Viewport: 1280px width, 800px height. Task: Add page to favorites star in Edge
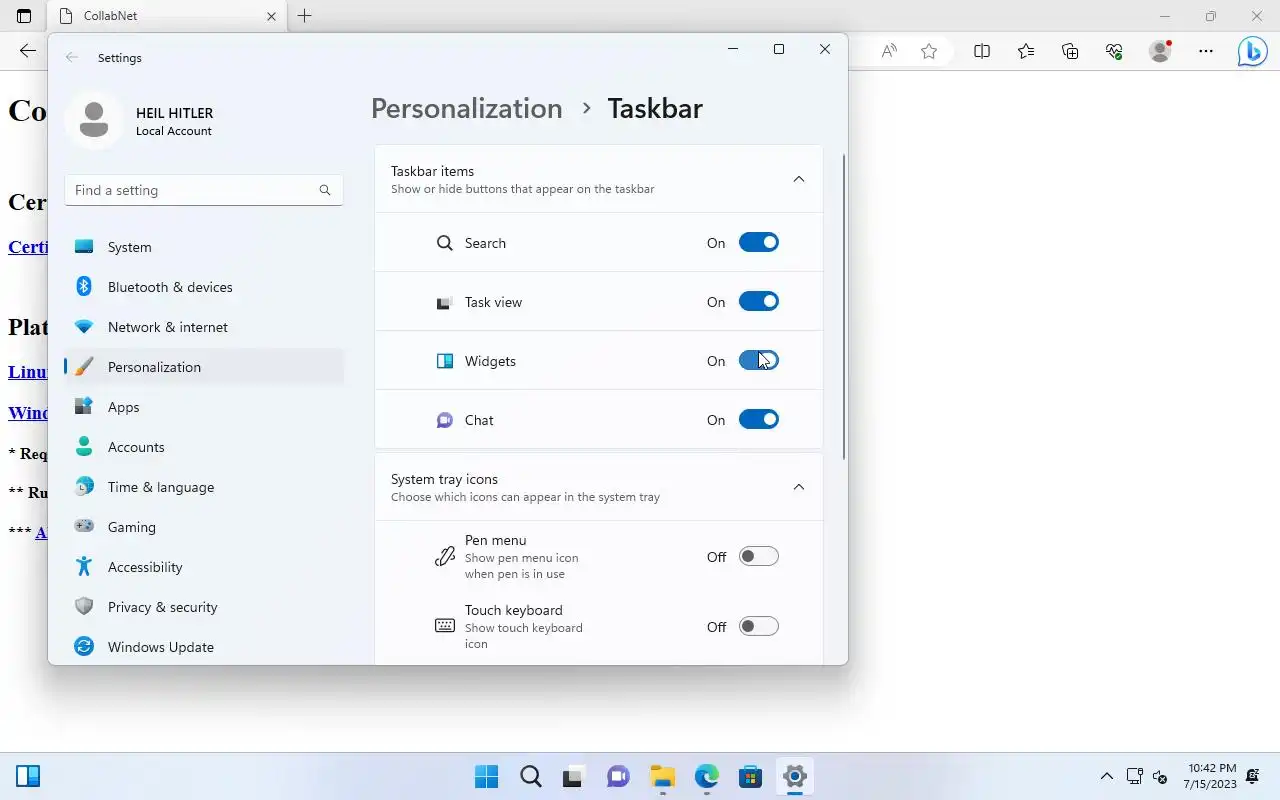(929, 51)
